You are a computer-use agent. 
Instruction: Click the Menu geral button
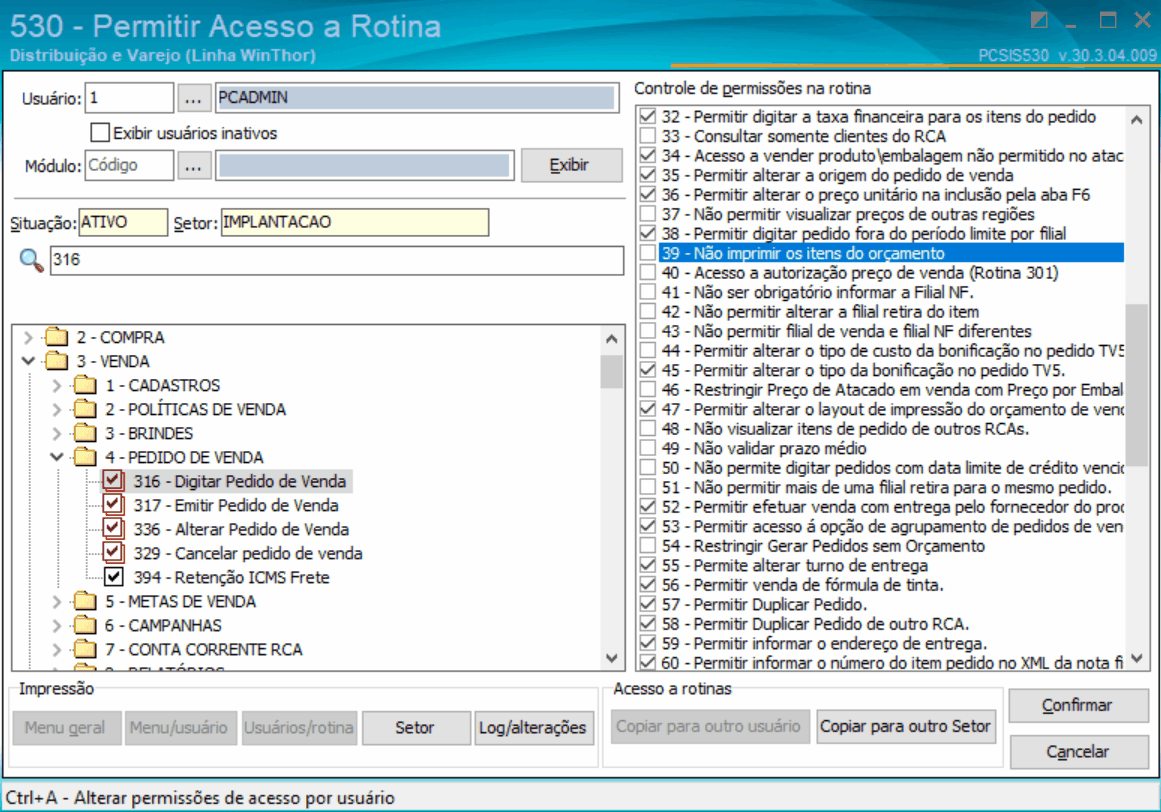pyautogui.click(x=66, y=728)
